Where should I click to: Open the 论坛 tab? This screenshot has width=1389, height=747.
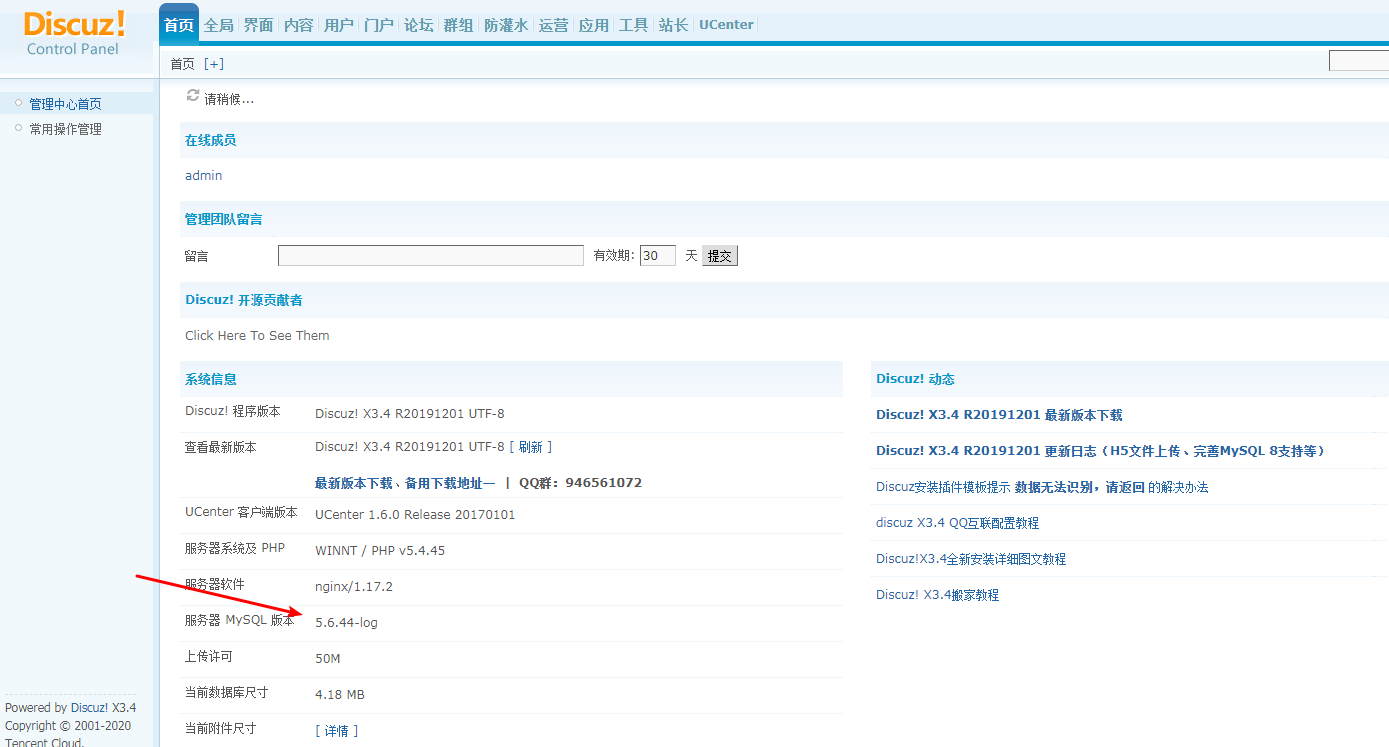pos(419,25)
